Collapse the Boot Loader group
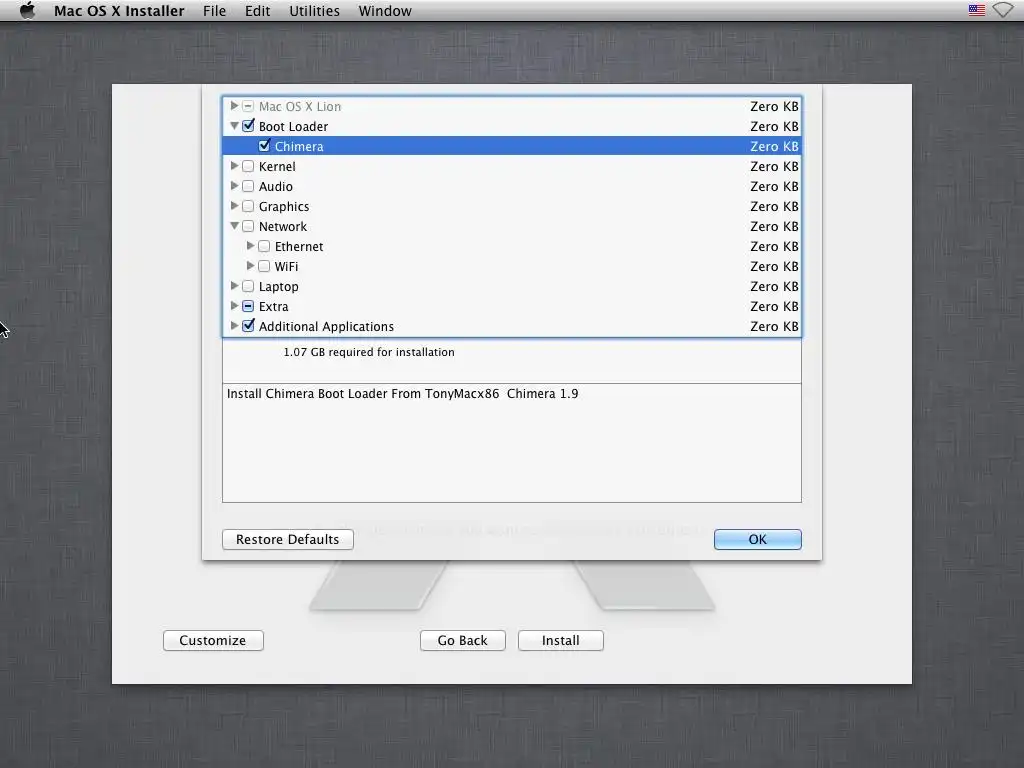 point(234,125)
